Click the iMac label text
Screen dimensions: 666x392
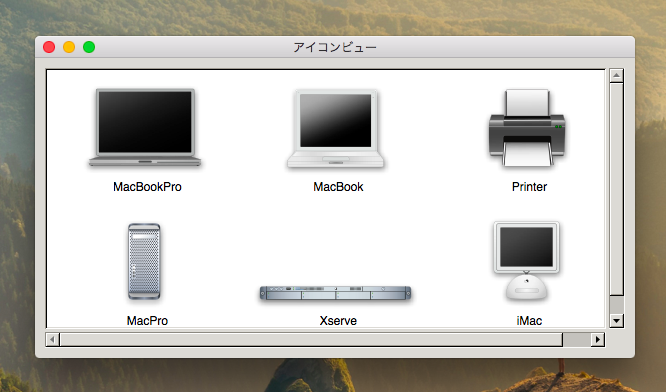[x=529, y=320]
